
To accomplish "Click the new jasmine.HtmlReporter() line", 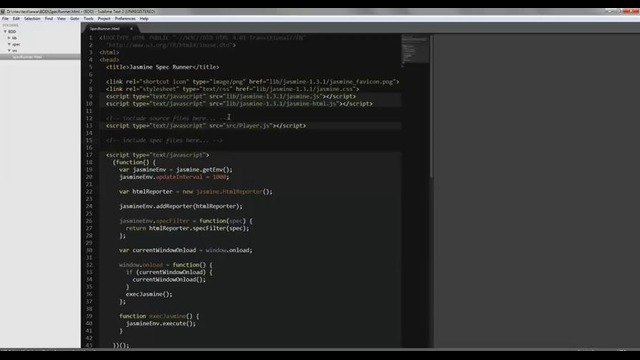I will [196, 191].
